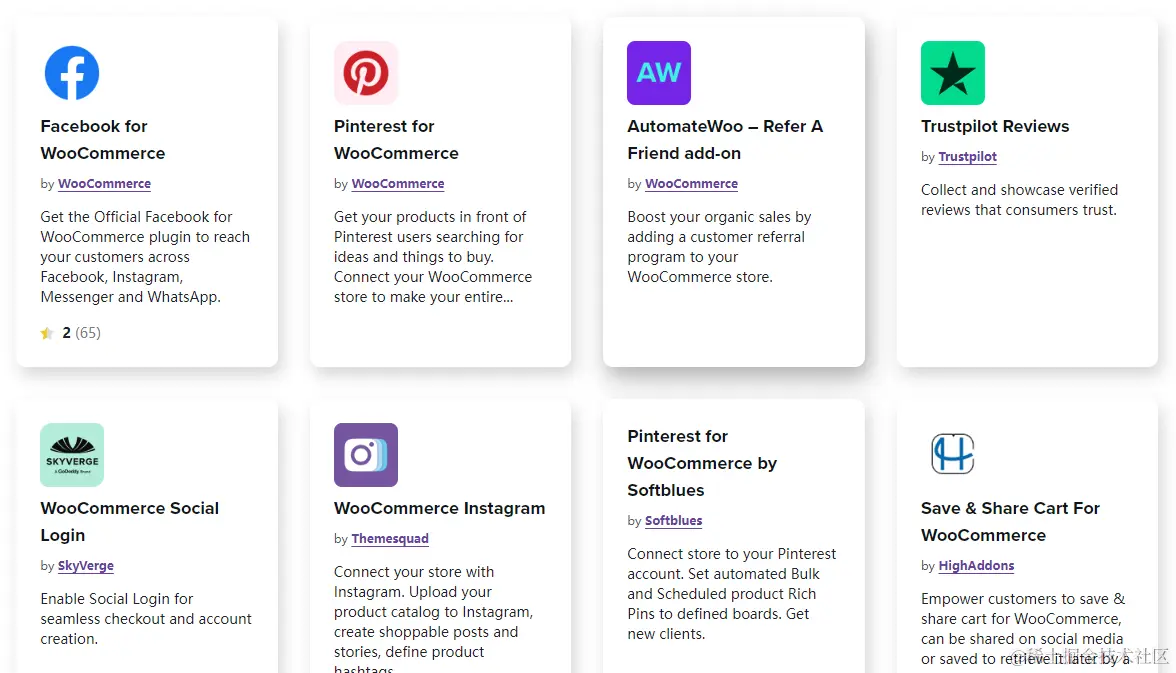
Task: Click the Themesquad author link
Action: pyautogui.click(x=390, y=539)
